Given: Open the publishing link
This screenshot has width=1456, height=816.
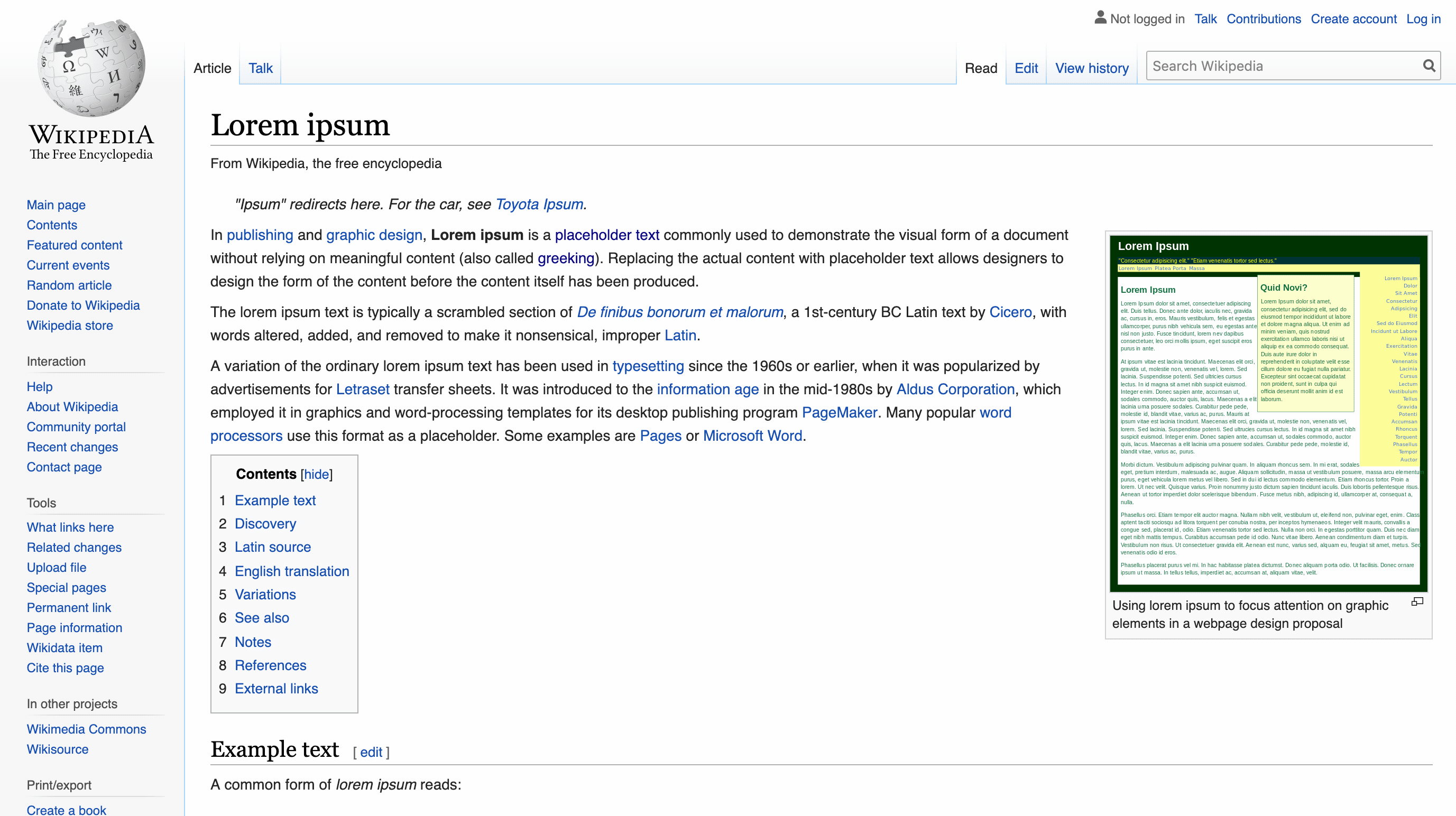Looking at the screenshot, I should (x=260, y=235).
